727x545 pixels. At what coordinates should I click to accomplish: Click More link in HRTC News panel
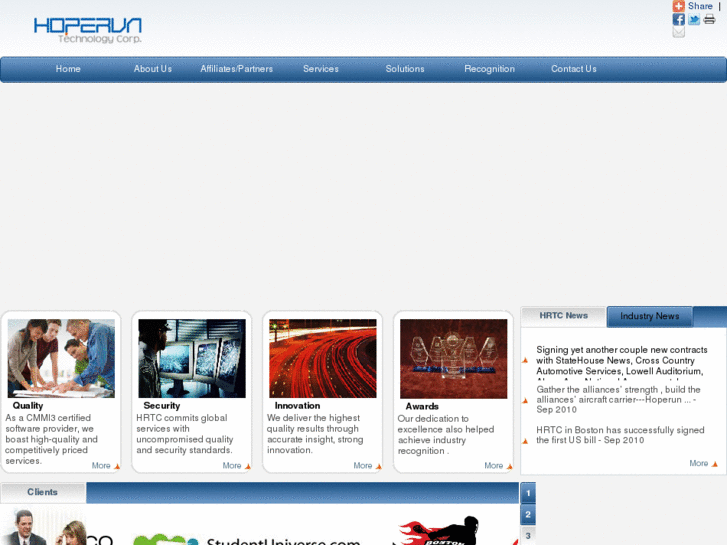tap(699, 463)
